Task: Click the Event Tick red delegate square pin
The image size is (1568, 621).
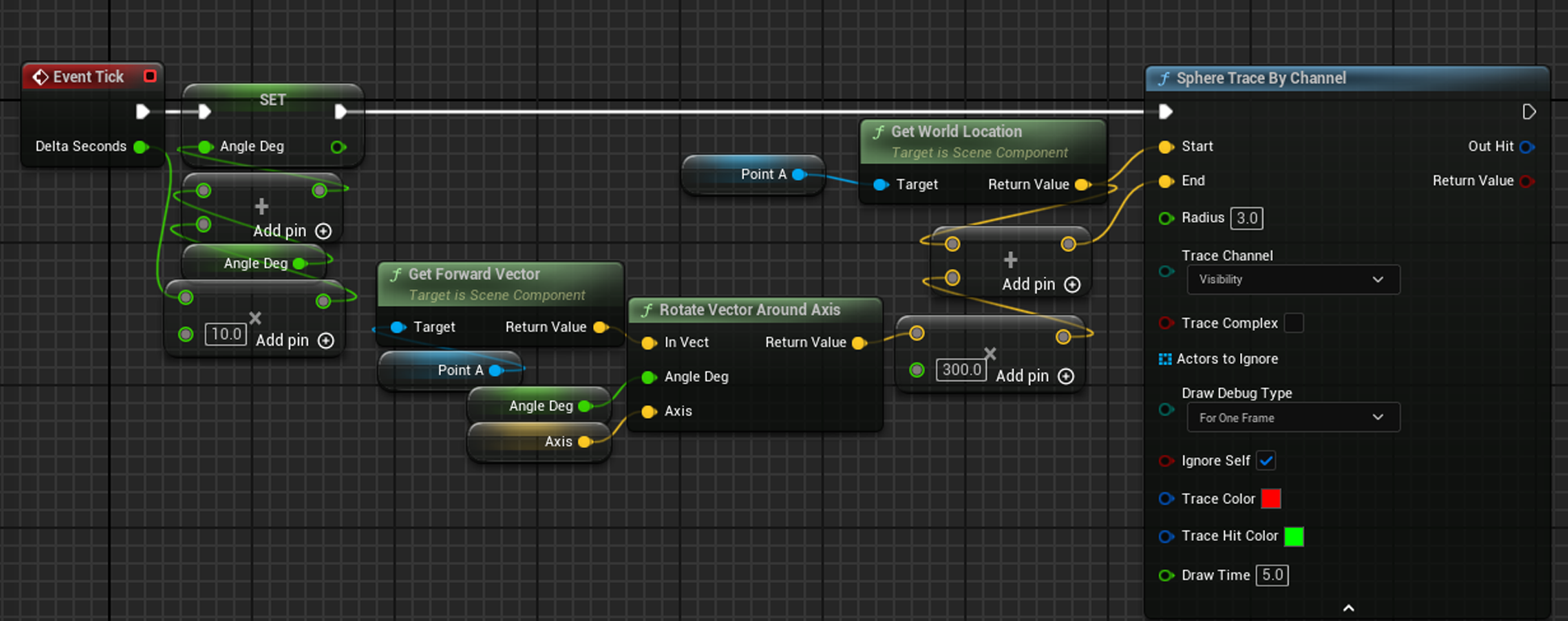Action: (x=149, y=76)
